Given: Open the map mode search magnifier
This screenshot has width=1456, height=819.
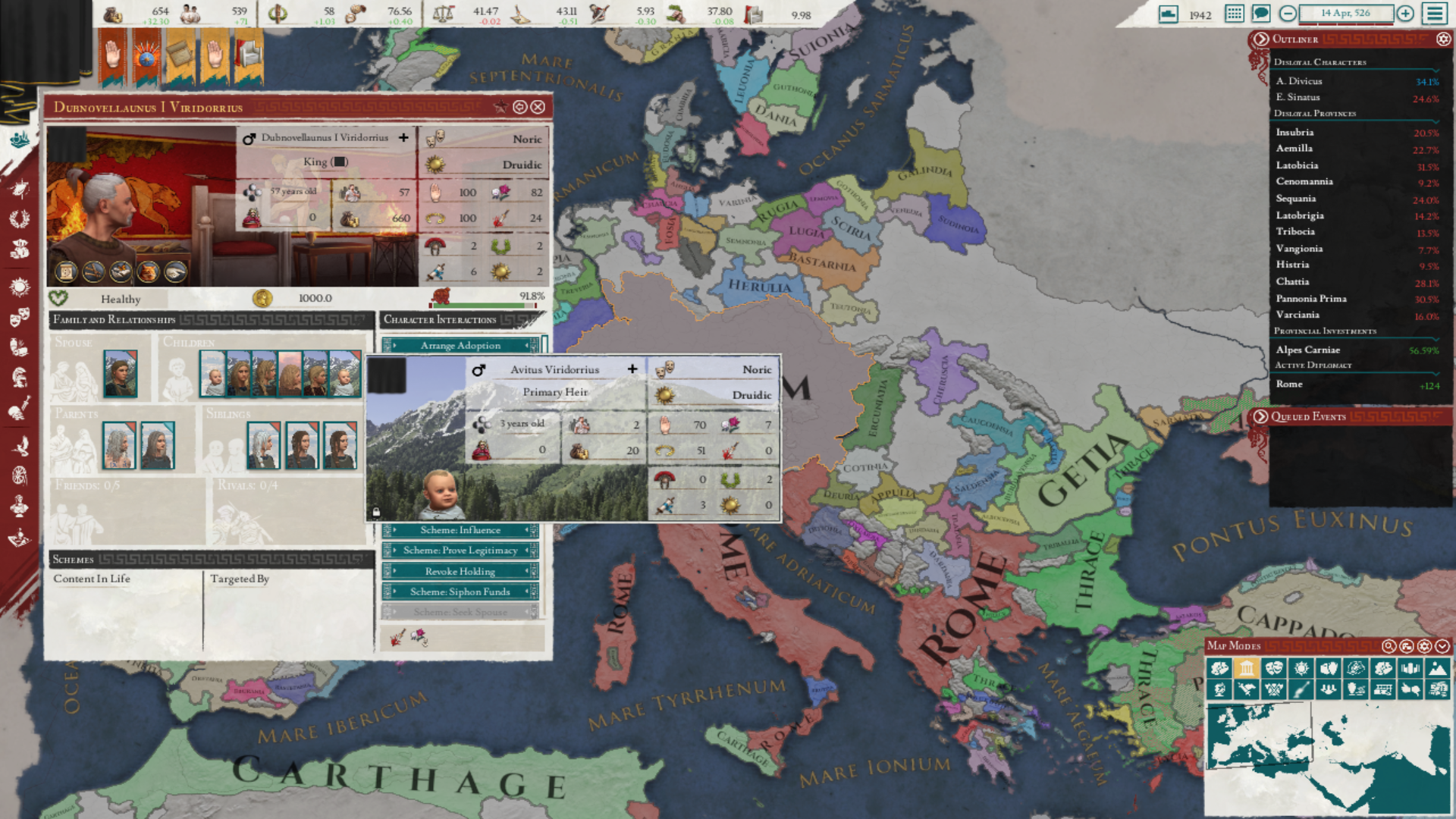Looking at the screenshot, I should [1389, 646].
